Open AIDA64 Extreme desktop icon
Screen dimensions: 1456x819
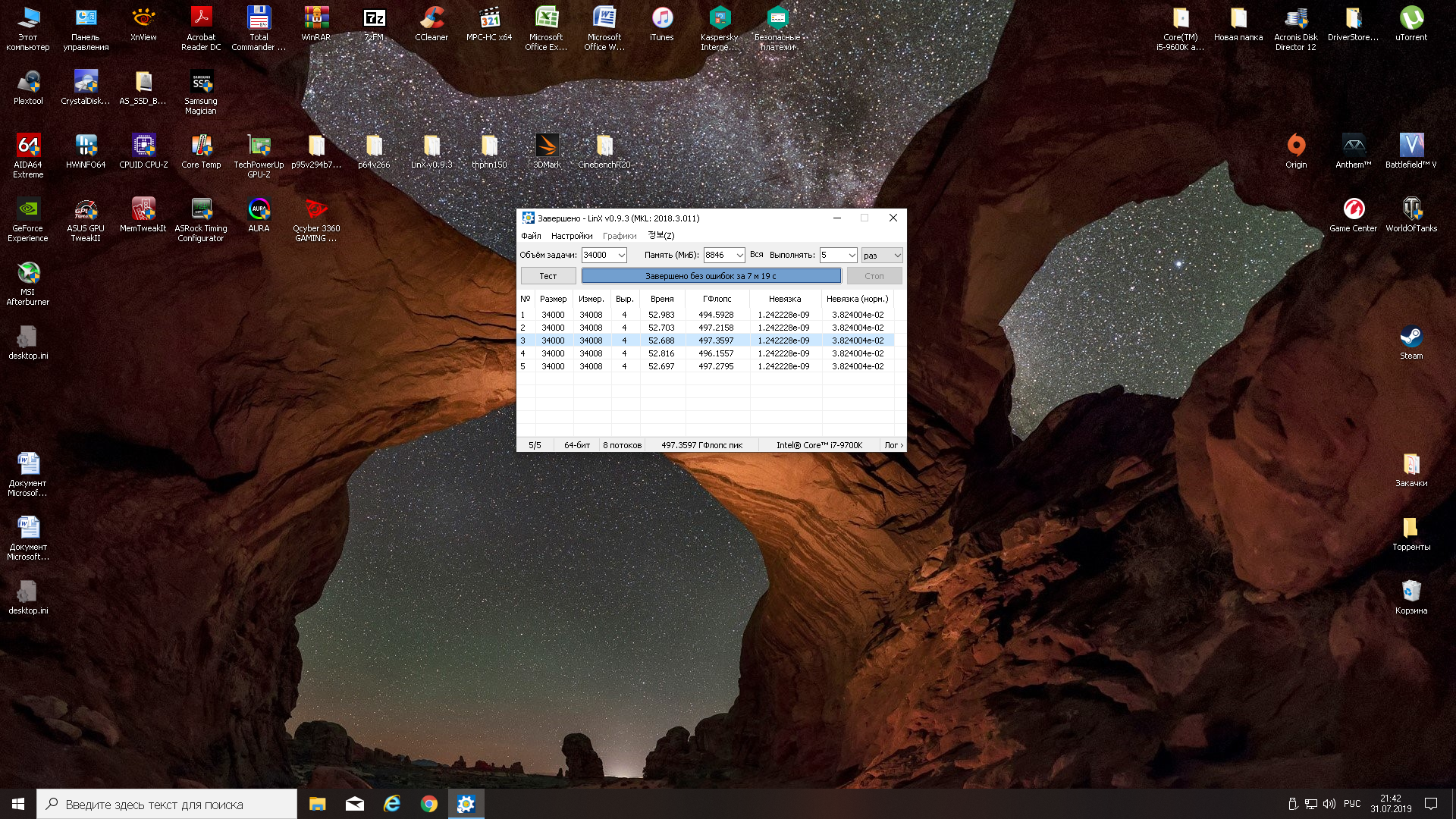click(28, 146)
